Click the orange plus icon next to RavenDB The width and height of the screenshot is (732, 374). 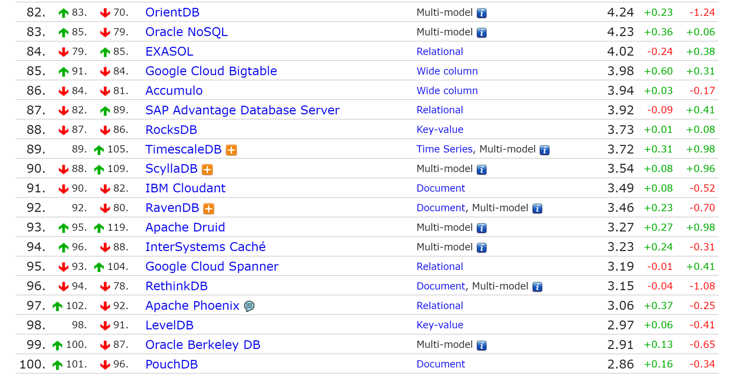[x=209, y=209]
